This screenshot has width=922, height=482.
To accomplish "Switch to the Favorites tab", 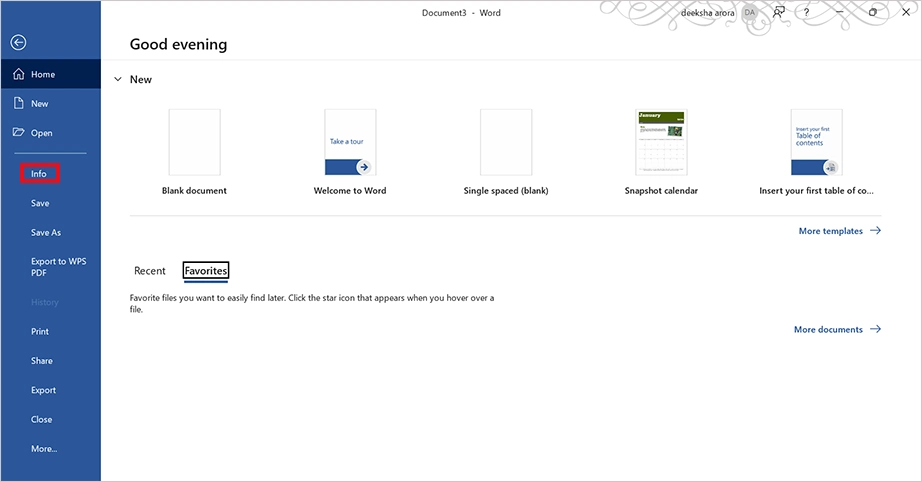I will click(205, 271).
